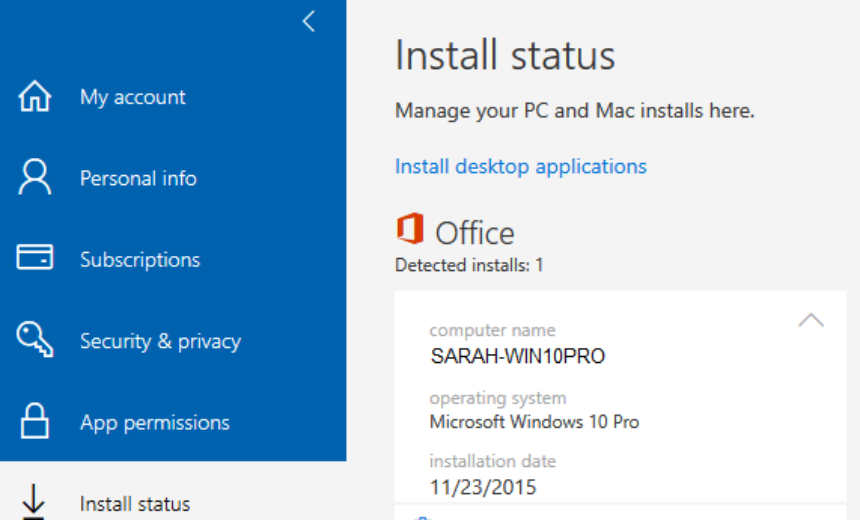Image resolution: width=860 pixels, height=520 pixels.
Task: Click the installation date label
Action: pos(493,461)
